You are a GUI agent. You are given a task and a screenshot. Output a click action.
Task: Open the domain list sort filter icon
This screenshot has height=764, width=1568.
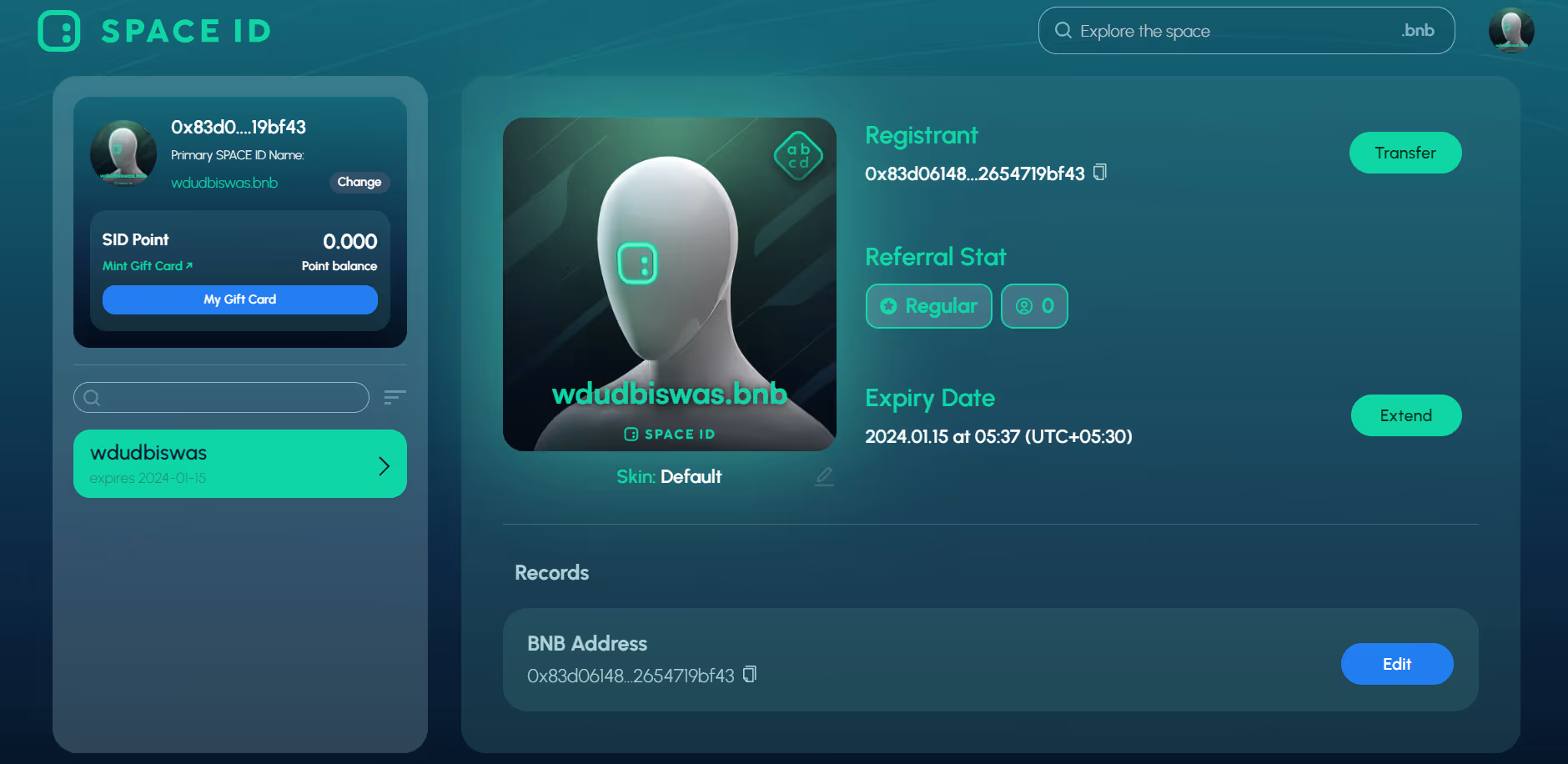(x=395, y=397)
